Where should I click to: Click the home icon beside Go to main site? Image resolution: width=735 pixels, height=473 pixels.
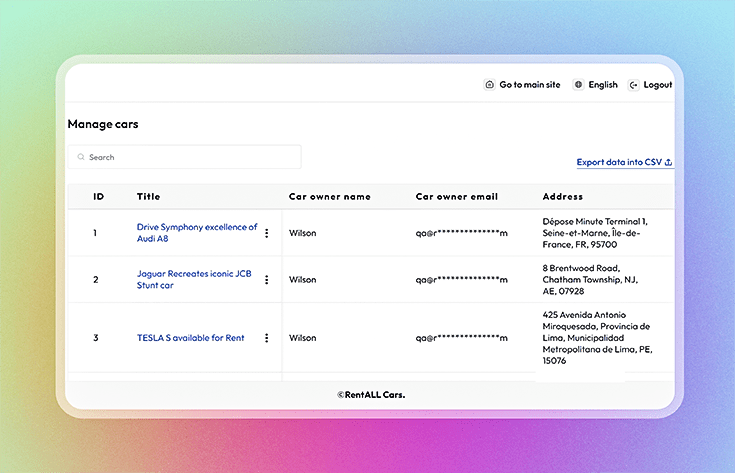point(489,84)
